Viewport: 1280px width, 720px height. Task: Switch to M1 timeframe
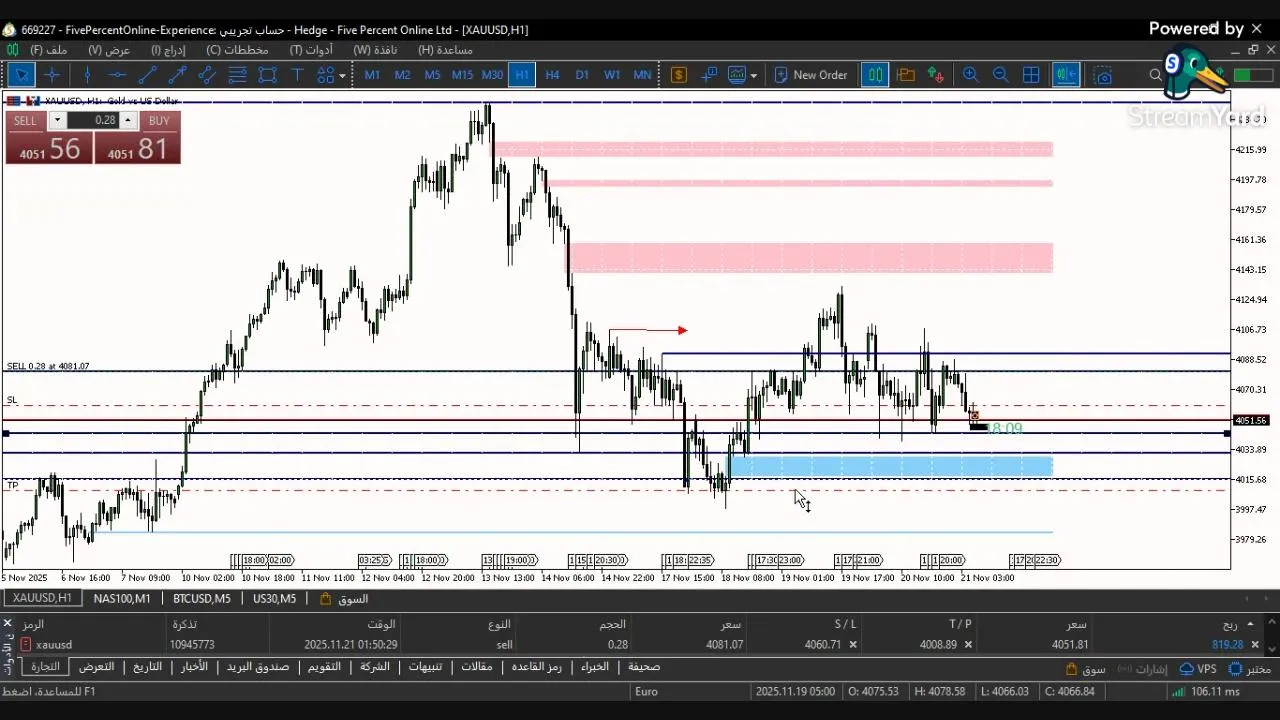click(372, 75)
